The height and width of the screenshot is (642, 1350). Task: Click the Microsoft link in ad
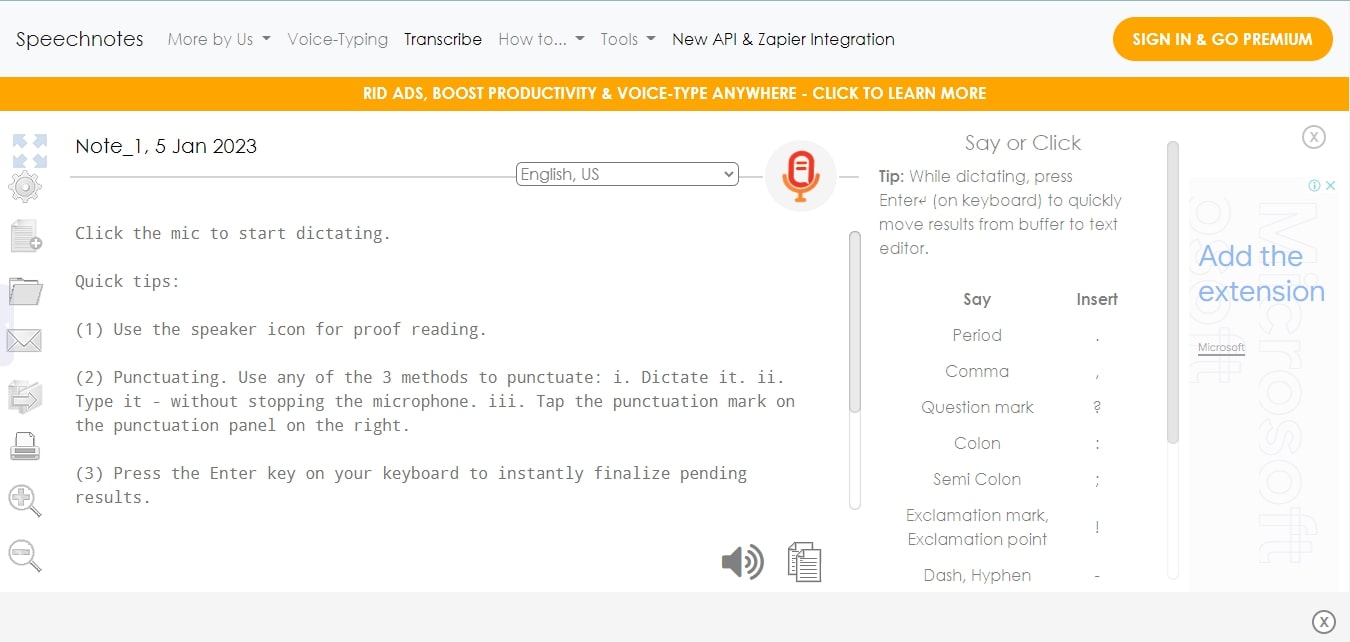(x=1221, y=348)
